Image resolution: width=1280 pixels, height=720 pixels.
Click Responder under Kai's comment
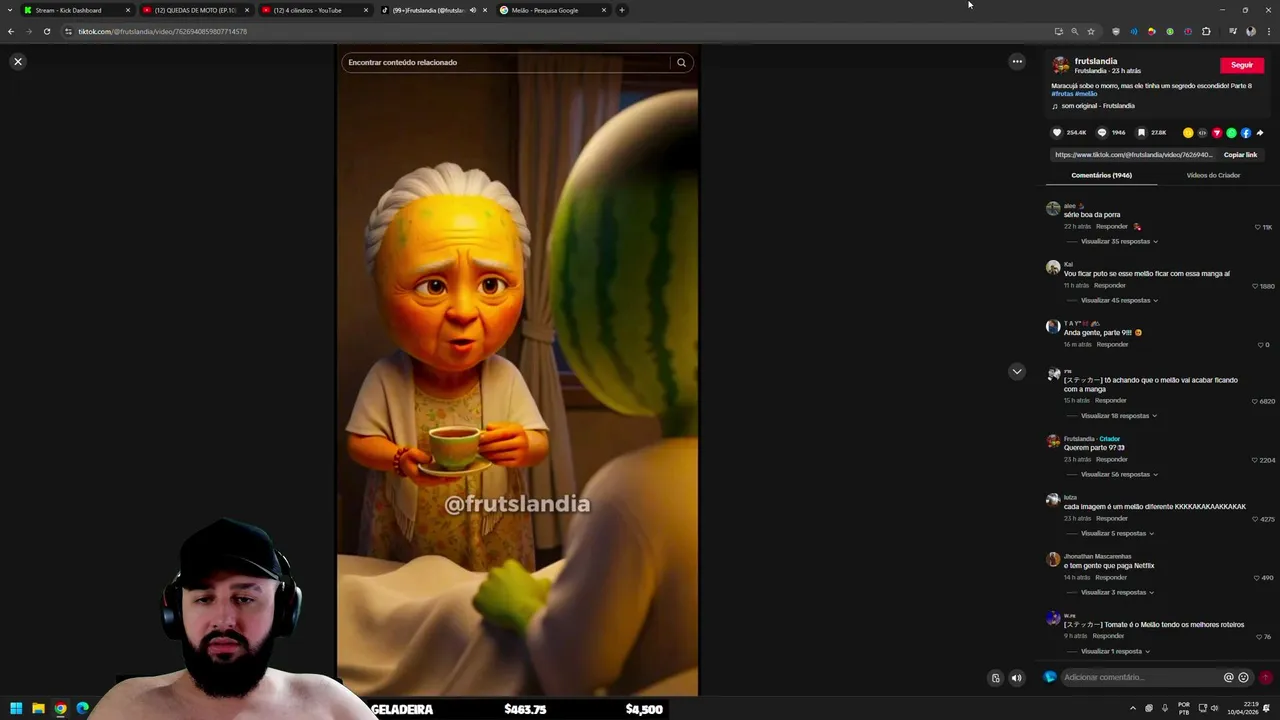pos(1110,286)
